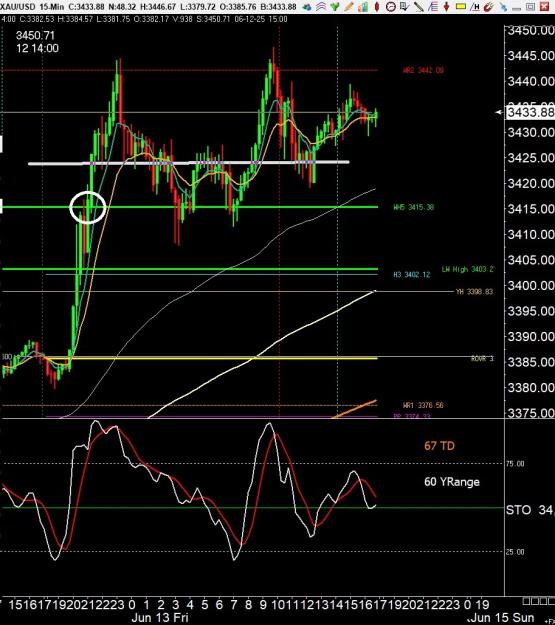This screenshot has height=625, width=555.
Task: Click the red comet icon
Action: click(489, 7)
